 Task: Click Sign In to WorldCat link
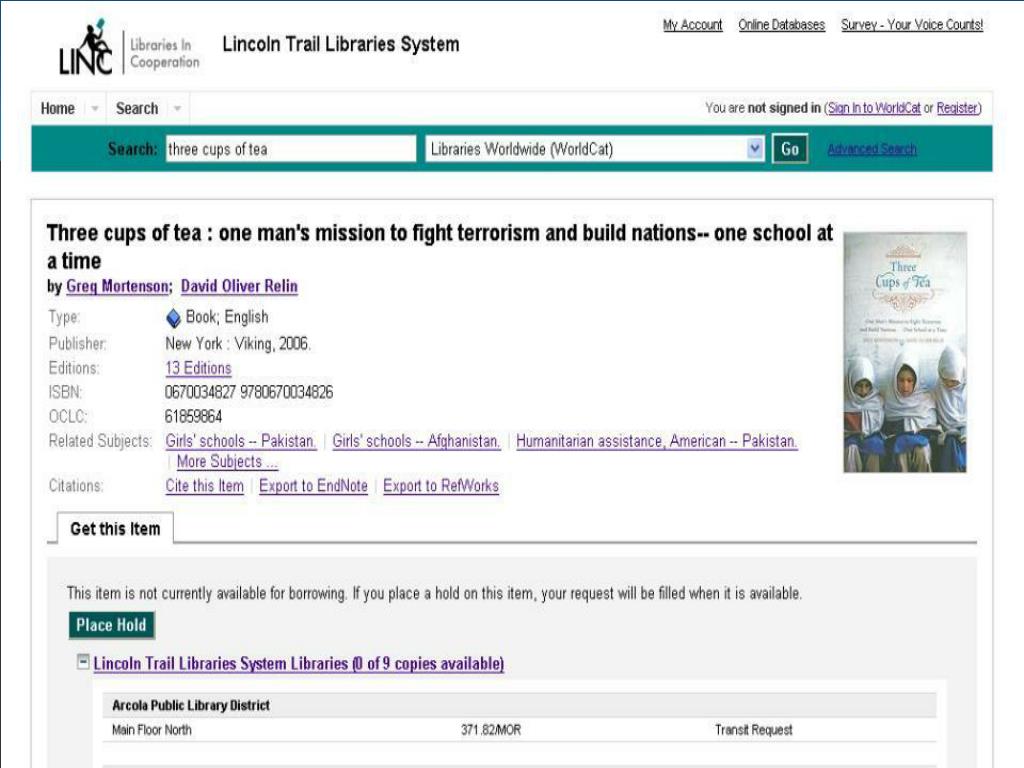[x=874, y=108]
